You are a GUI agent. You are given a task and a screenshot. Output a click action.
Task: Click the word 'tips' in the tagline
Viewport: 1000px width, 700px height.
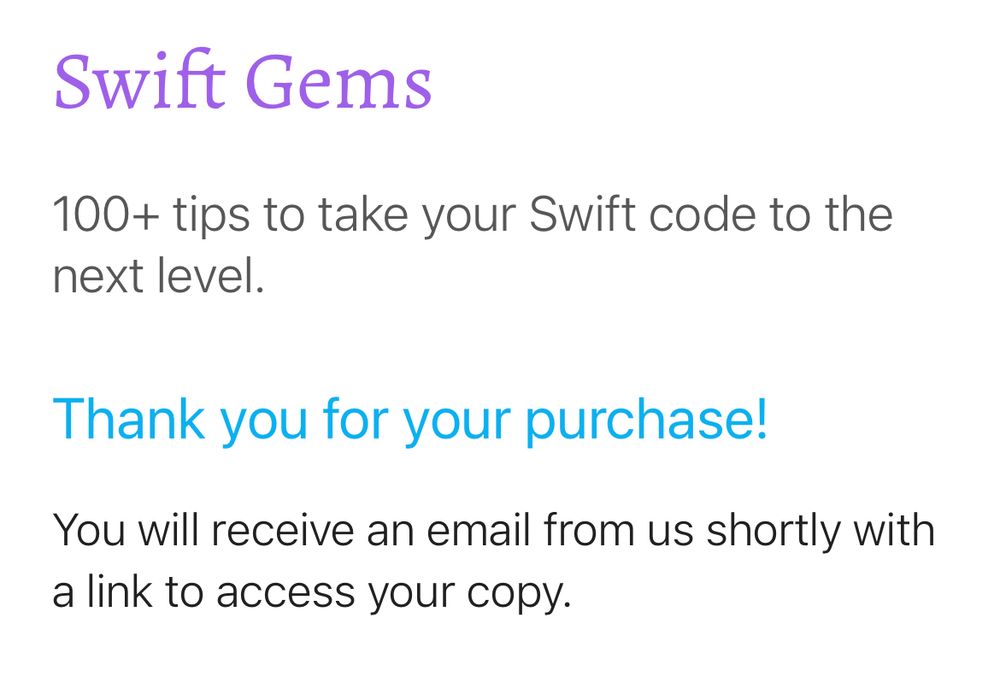[x=211, y=215]
